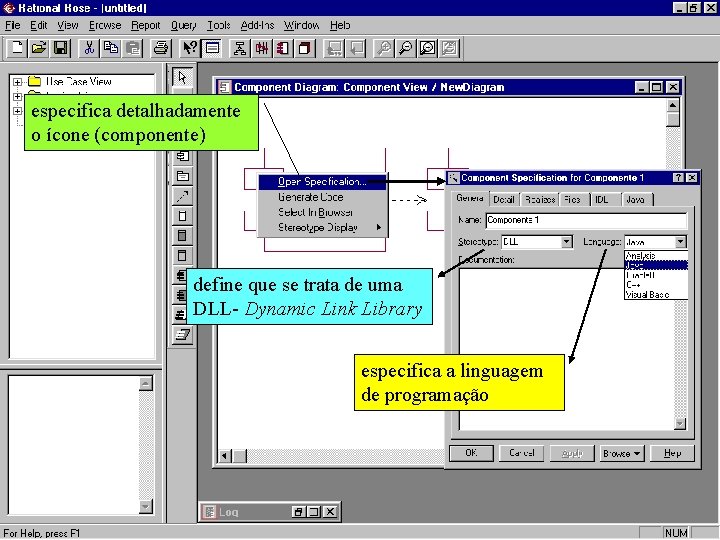Image resolution: width=720 pixels, height=540 pixels.
Task: Click the Browse Parent toolbar icon
Action: (x=334, y=48)
